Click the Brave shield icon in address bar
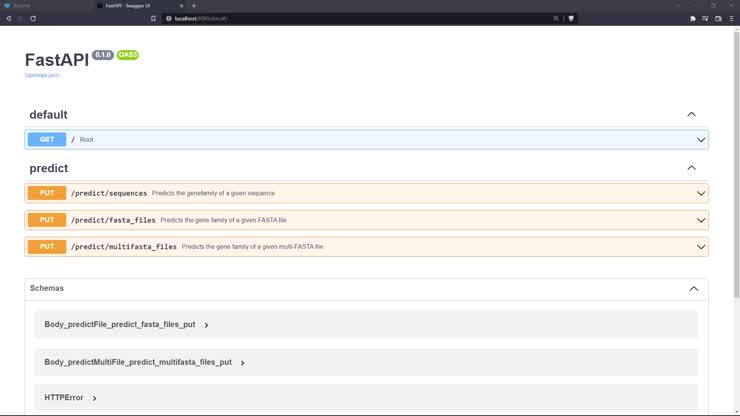Screen dimensions: 740x416 click(571, 18)
